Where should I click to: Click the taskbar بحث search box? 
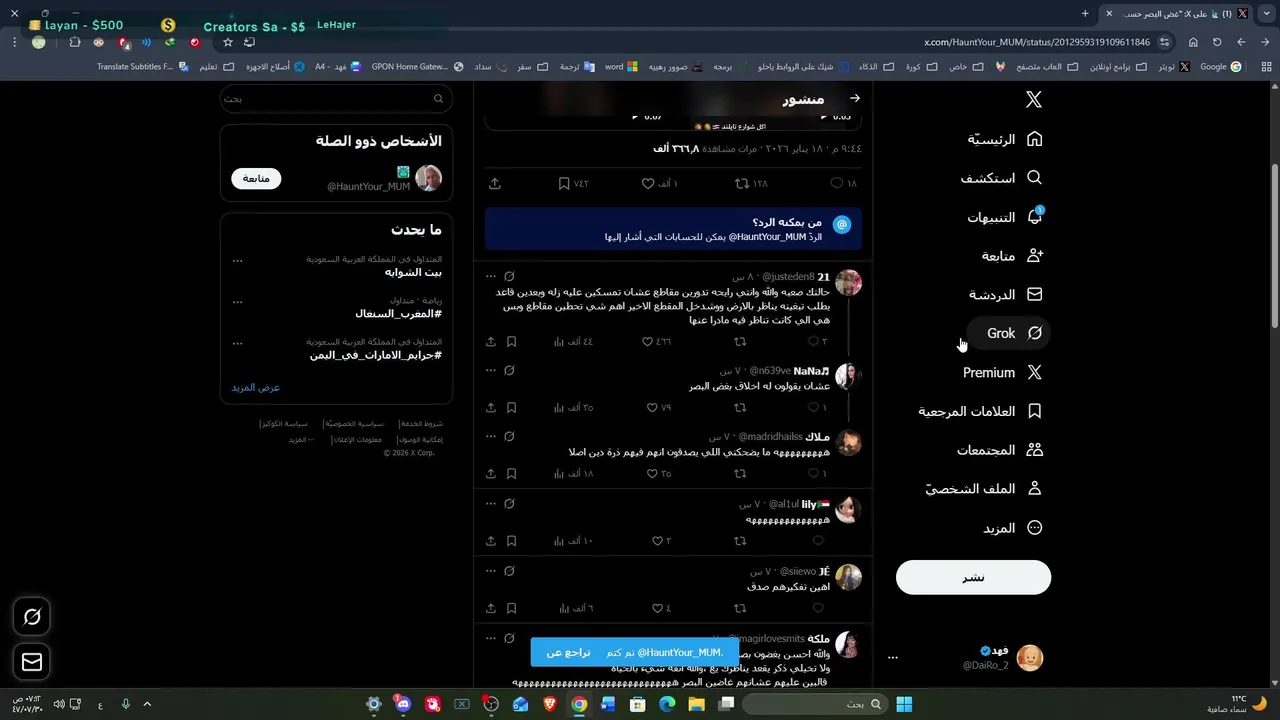tap(814, 704)
